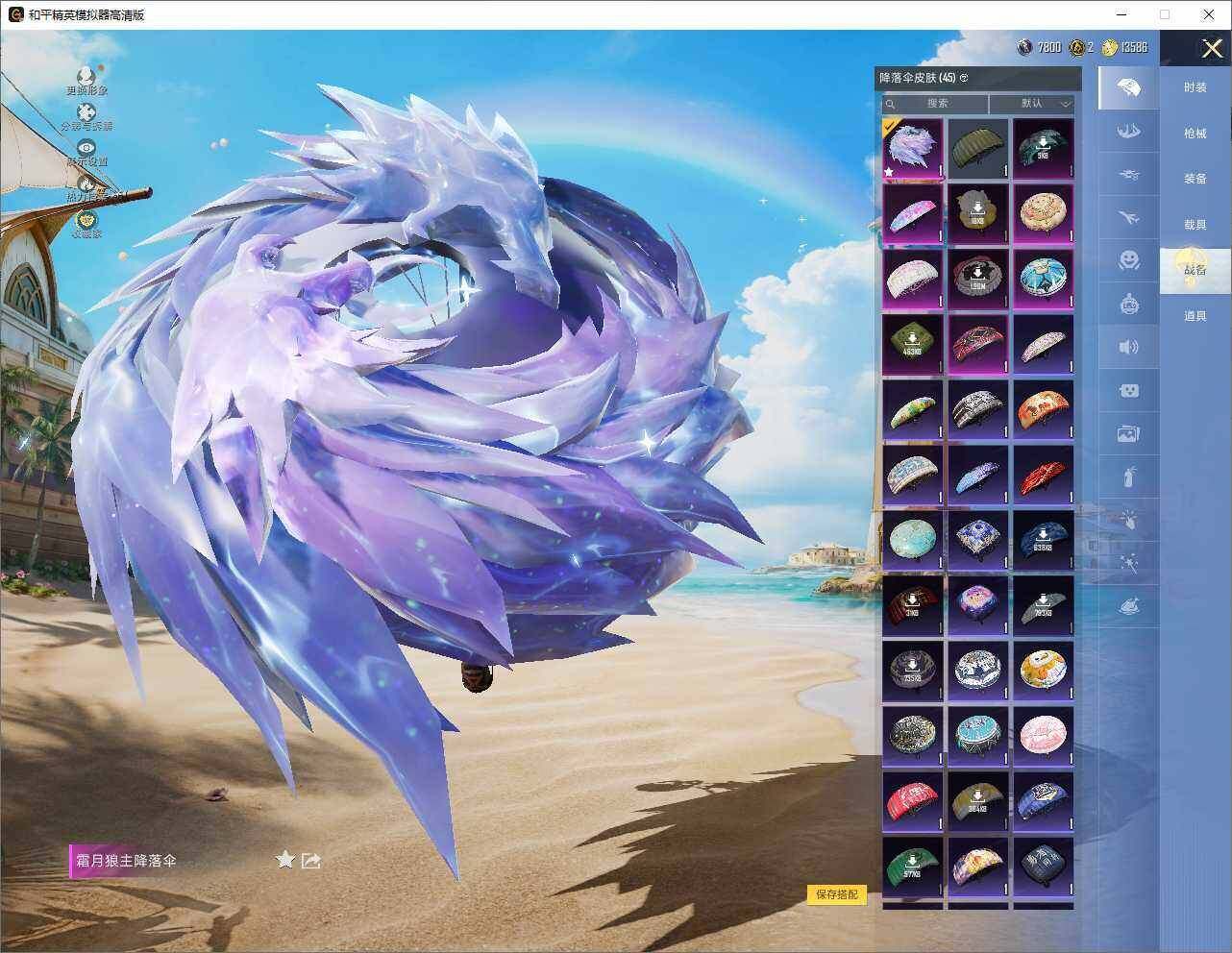Open the speaker voice pack category icon
The width and height of the screenshot is (1232, 953).
click(1129, 347)
